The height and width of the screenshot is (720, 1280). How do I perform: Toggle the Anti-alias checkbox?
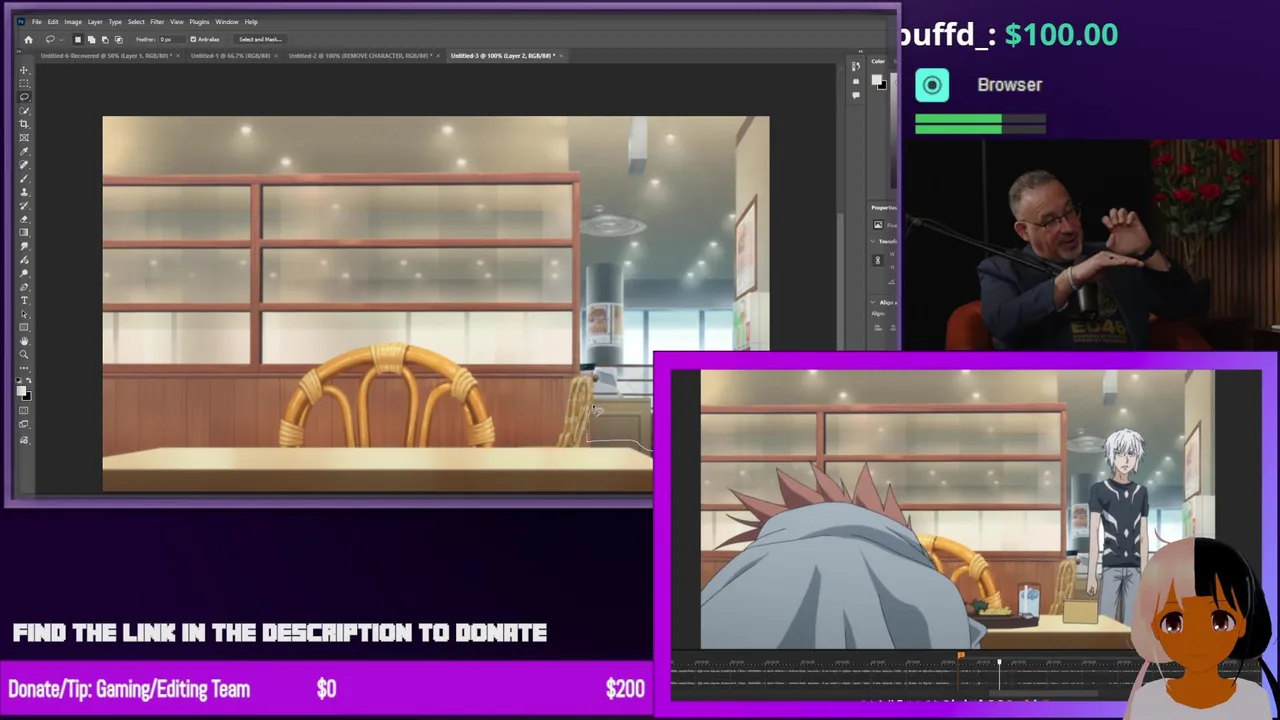click(193, 39)
